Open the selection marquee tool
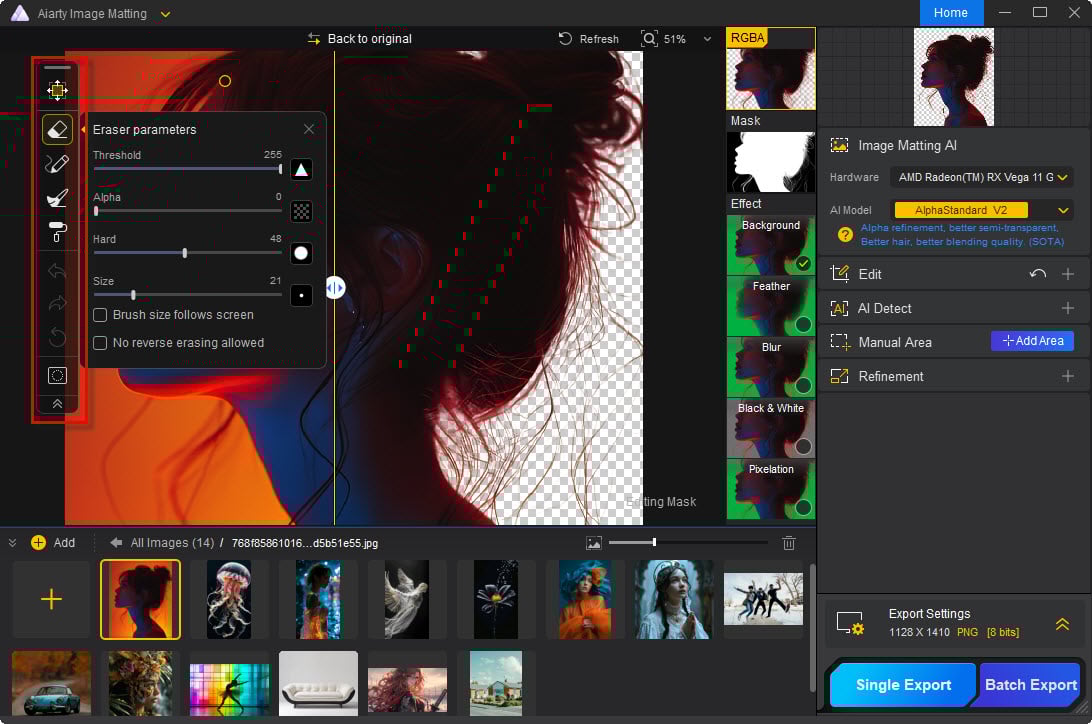This screenshot has height=724, width=1092. coord(57,375)
